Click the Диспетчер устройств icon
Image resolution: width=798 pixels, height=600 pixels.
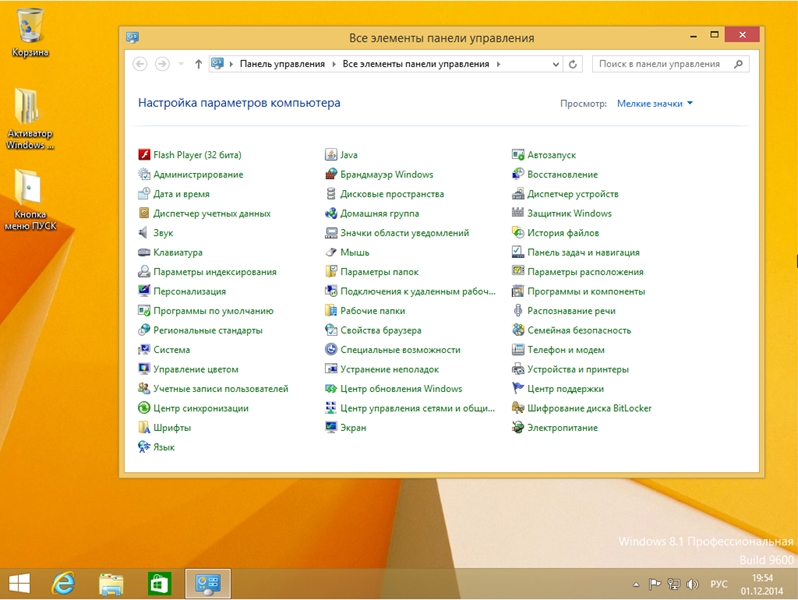click(518, 194)
